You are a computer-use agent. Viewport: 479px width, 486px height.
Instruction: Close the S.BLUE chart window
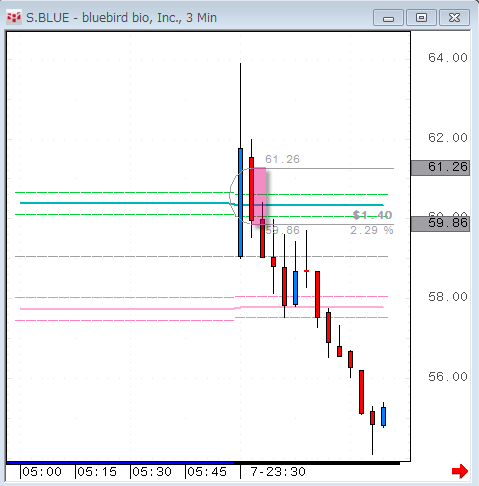pyautogui.click(x=455, y=18)
